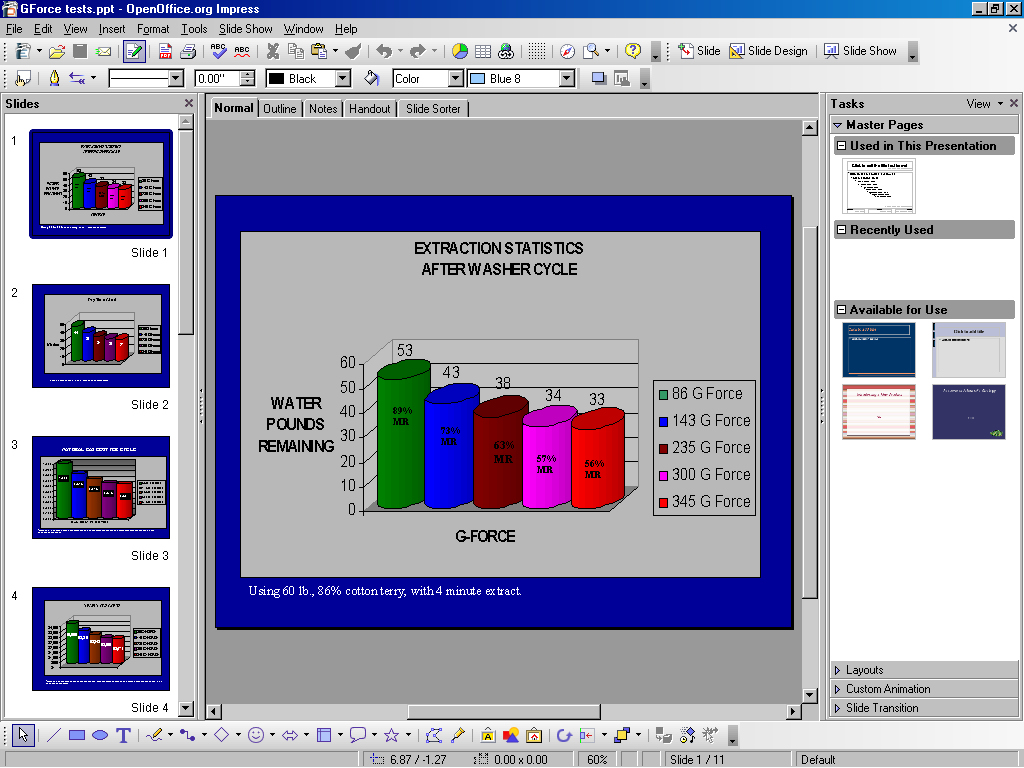Open the Blue 8 fill color dropdown

pyautogui.click(x=566, y=78)
